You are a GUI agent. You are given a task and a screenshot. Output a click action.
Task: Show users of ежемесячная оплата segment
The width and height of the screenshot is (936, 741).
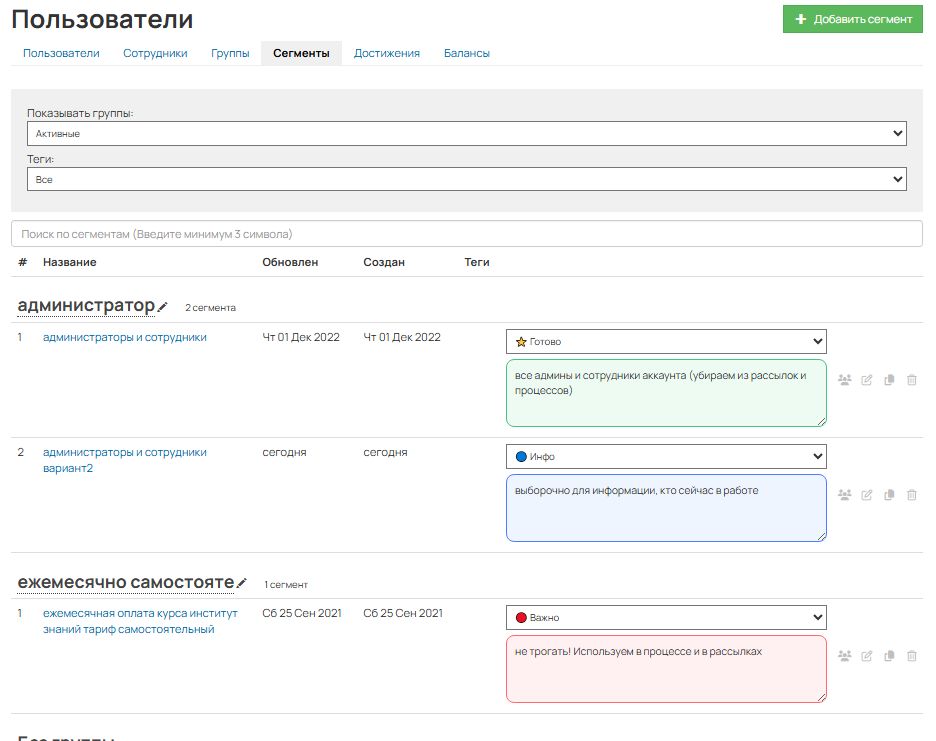pos(844,656)
